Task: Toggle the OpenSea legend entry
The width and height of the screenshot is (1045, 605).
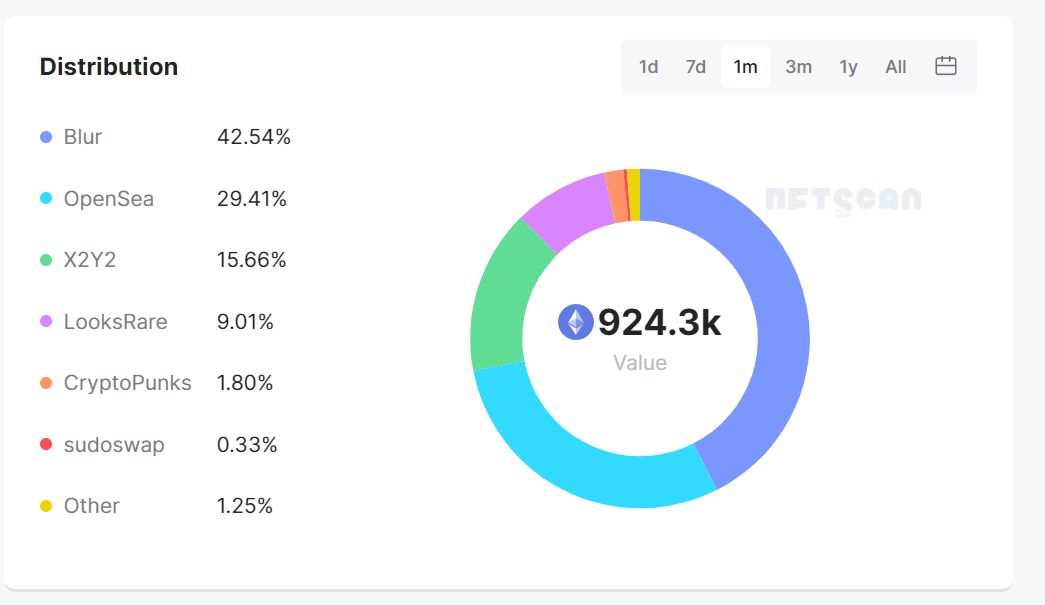Action: [108, 199]
